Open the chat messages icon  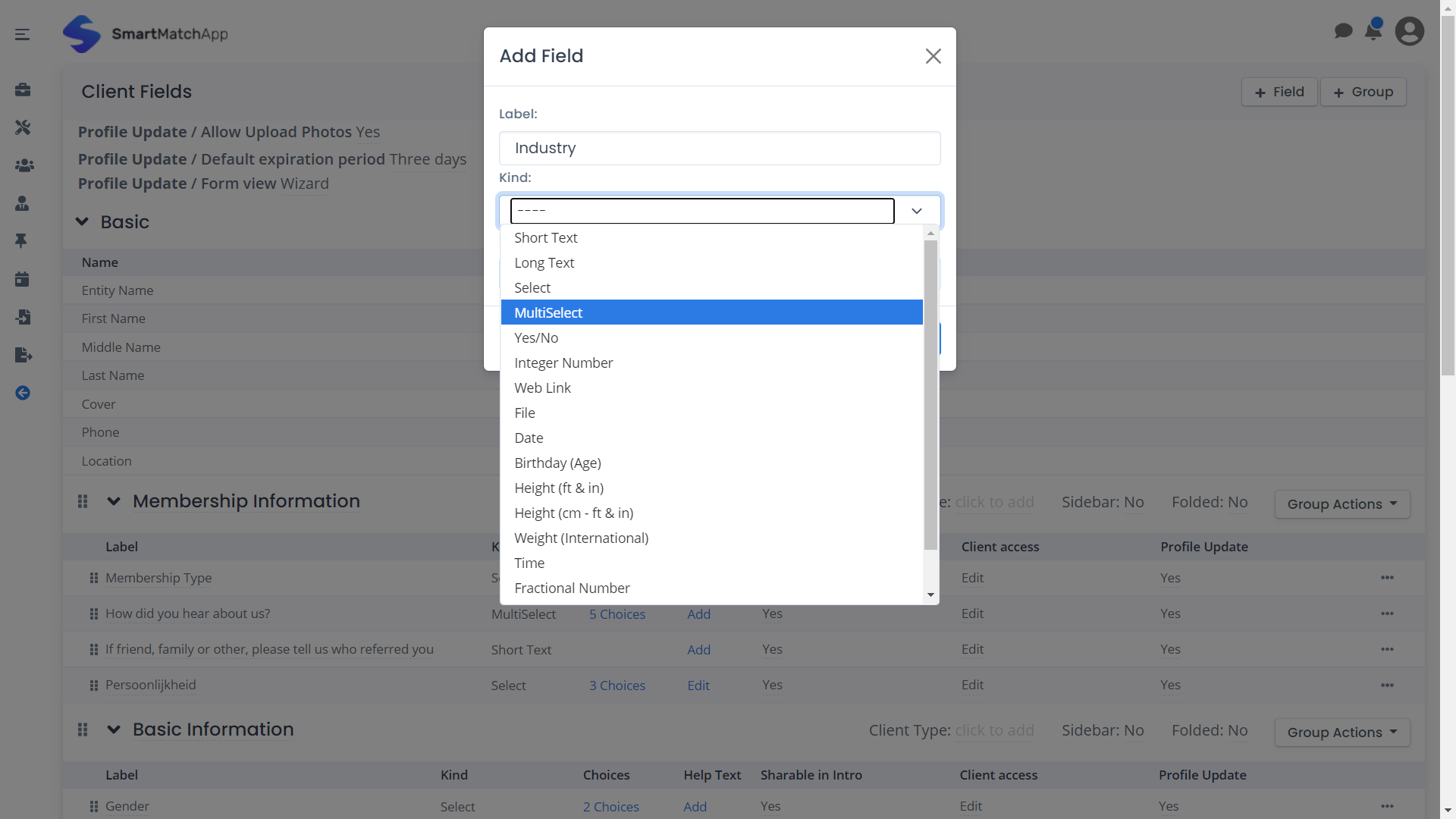[1343, 31]
